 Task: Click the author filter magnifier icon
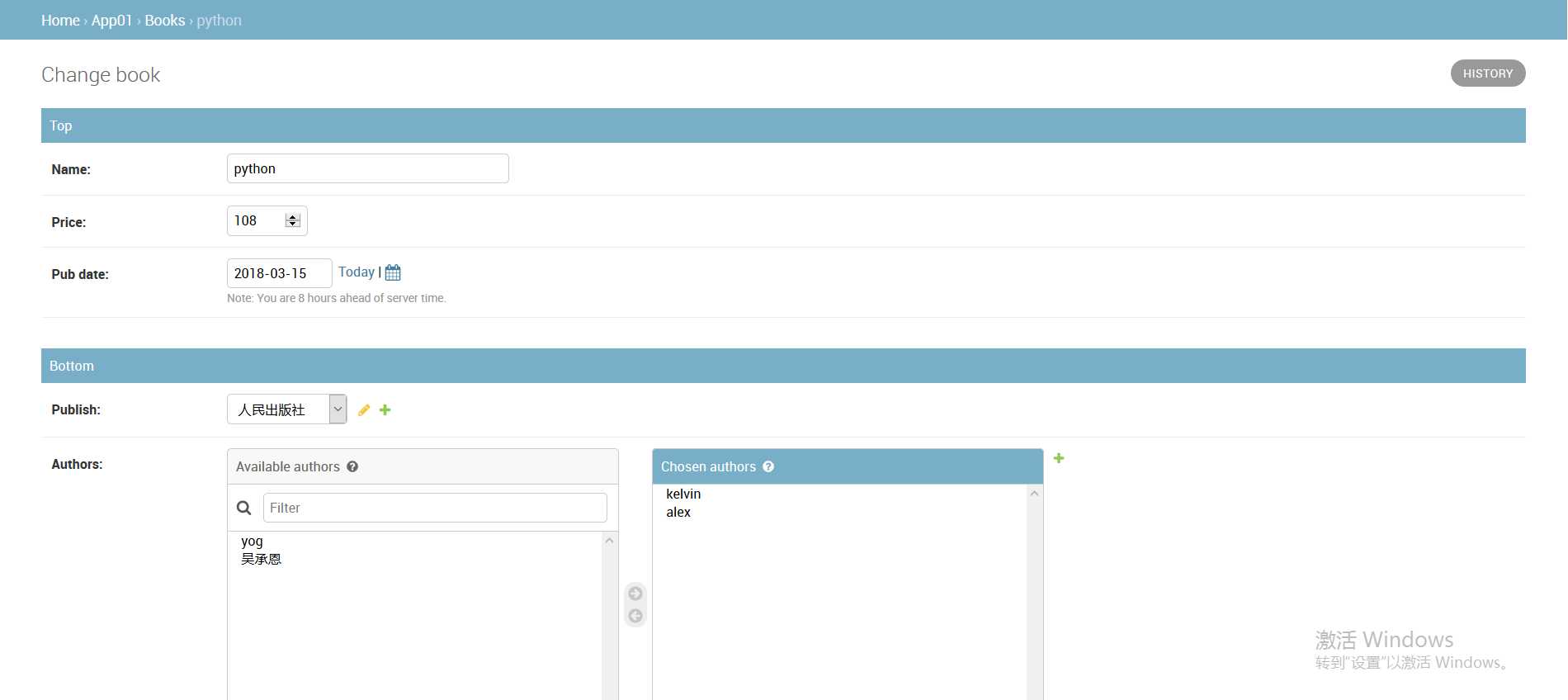(244, 508)
